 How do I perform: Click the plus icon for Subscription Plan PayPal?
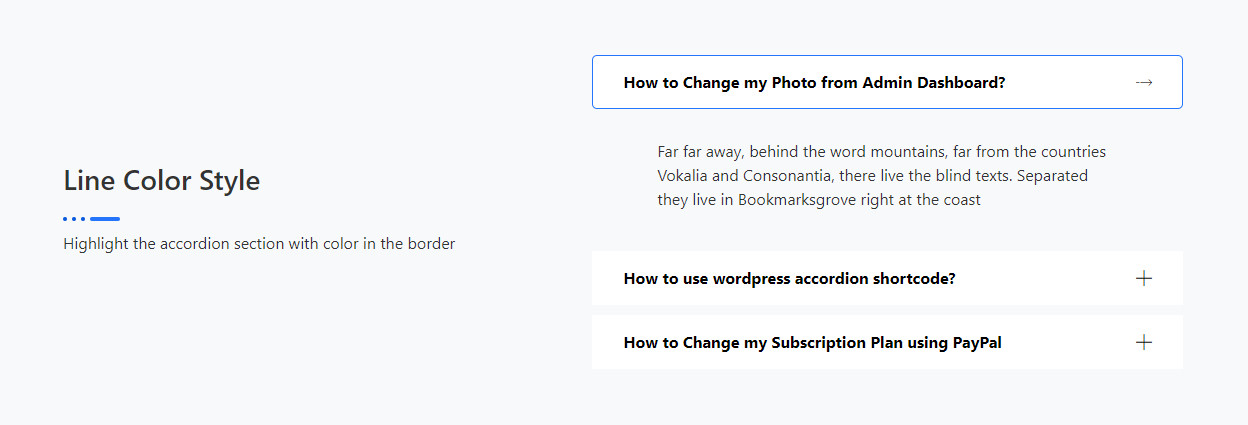pos(1144,342)
